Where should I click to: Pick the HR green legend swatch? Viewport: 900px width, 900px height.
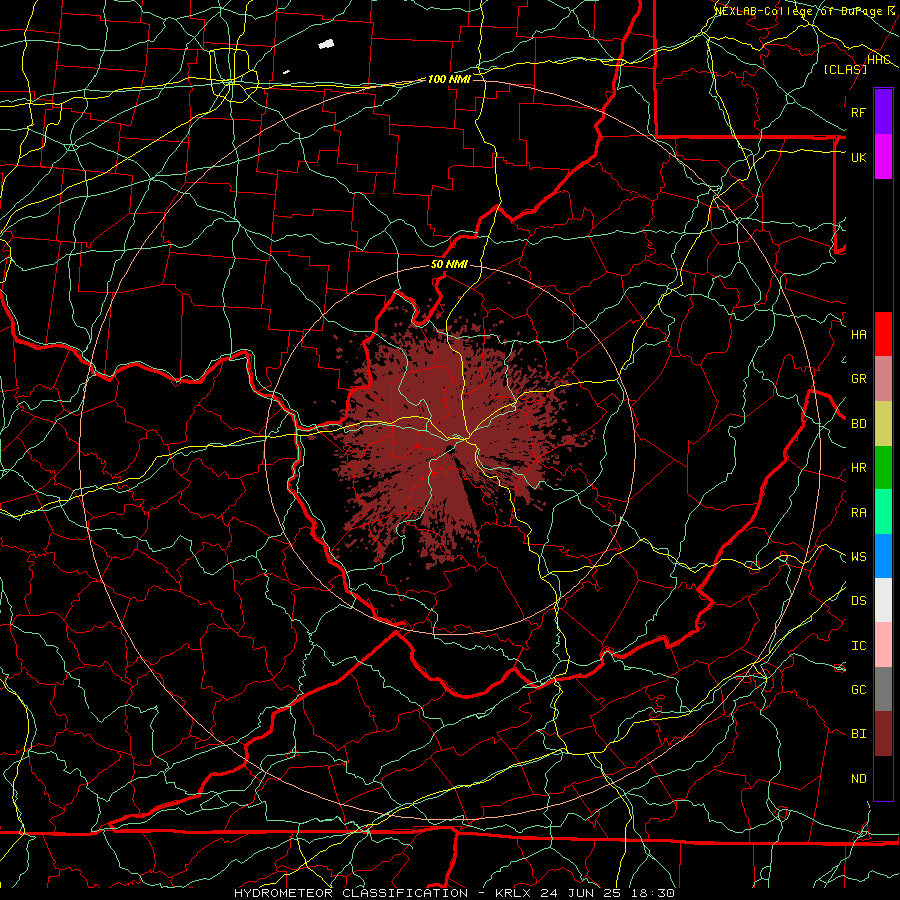coord(883,467)
